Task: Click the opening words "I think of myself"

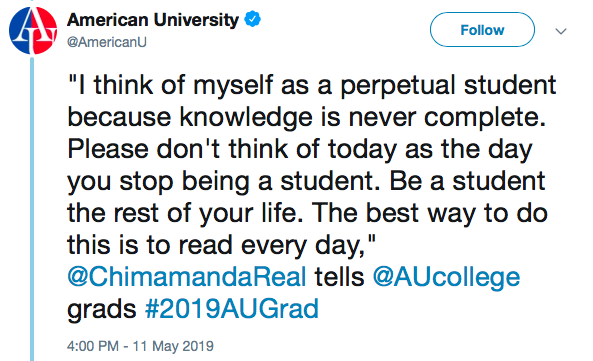Action: [175, 85]
